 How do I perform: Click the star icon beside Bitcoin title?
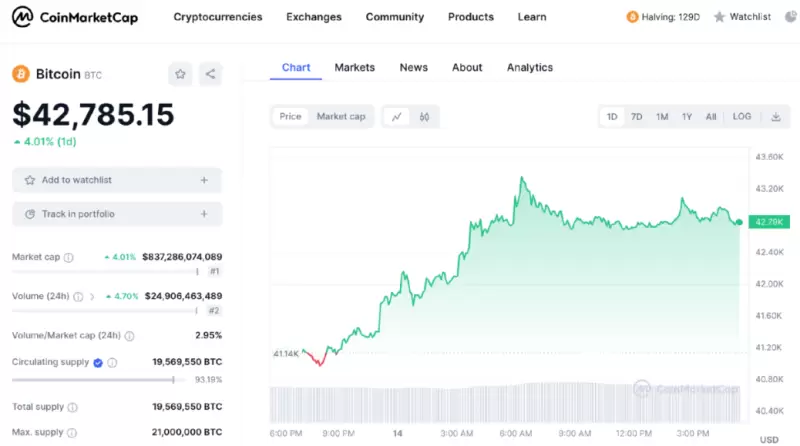pyautogui.click(x=180, y=74)
